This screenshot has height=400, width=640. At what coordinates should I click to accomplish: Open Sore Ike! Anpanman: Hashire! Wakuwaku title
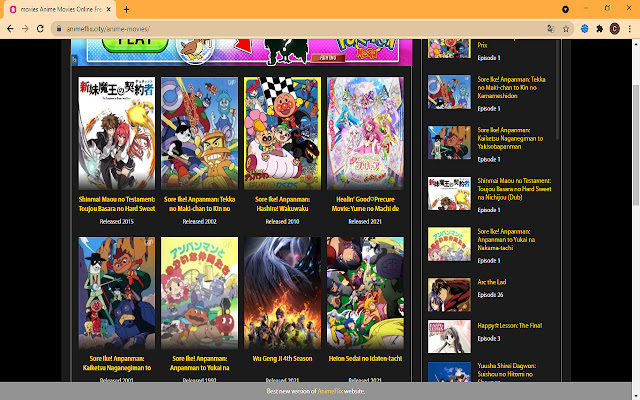point(282,204)
